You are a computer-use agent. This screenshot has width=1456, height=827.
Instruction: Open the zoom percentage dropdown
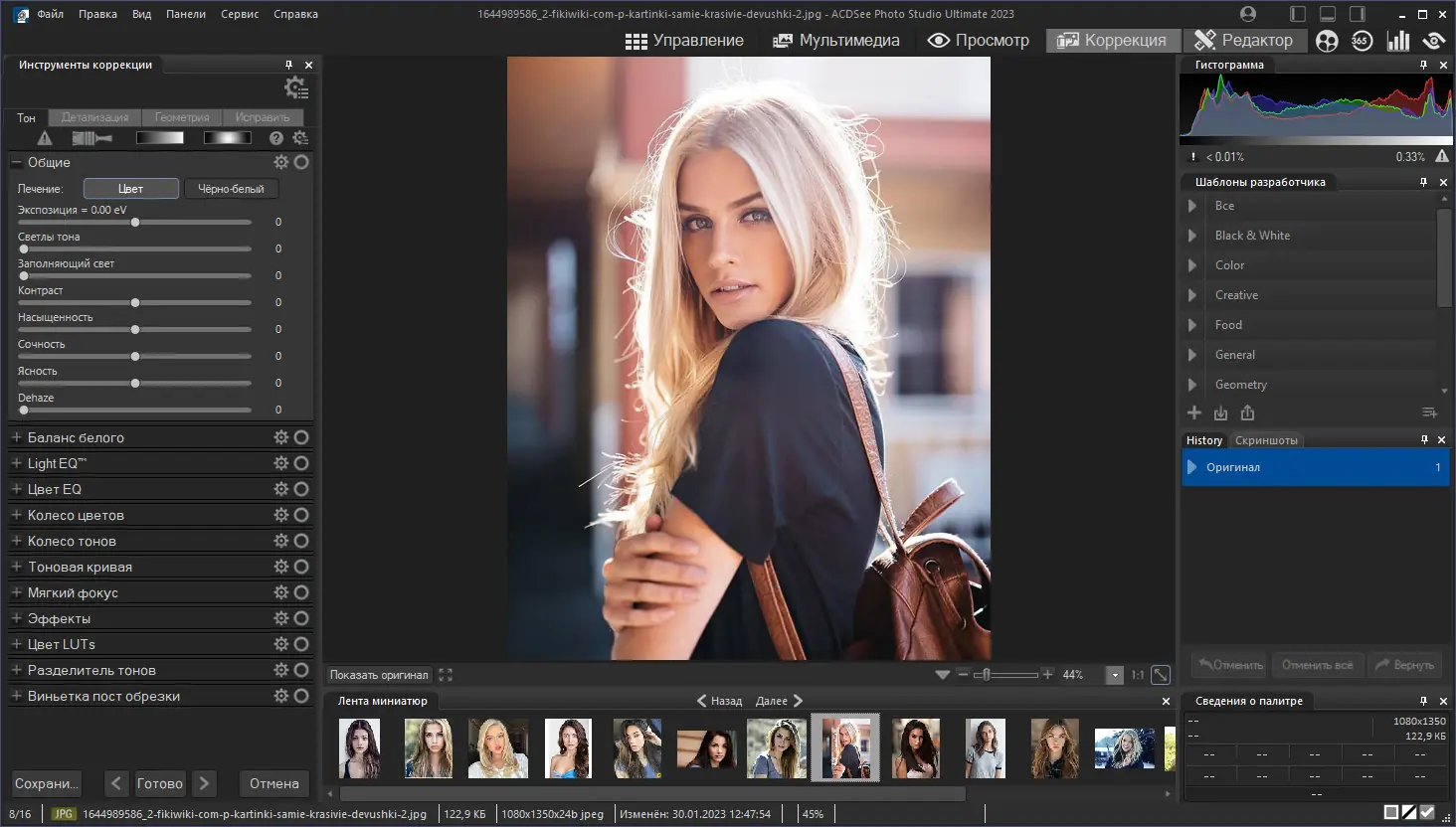point(1115,675)
